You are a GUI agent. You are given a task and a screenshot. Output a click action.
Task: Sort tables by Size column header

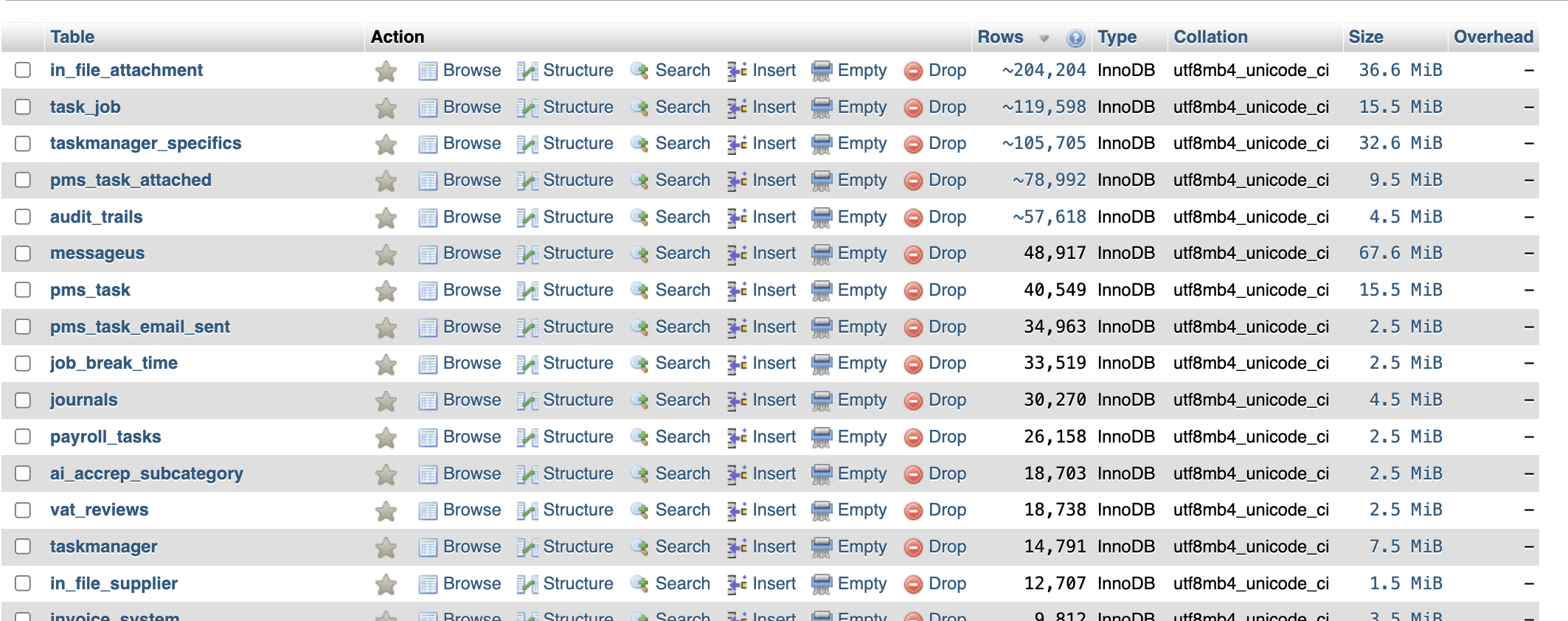(x=1365, y=37)
